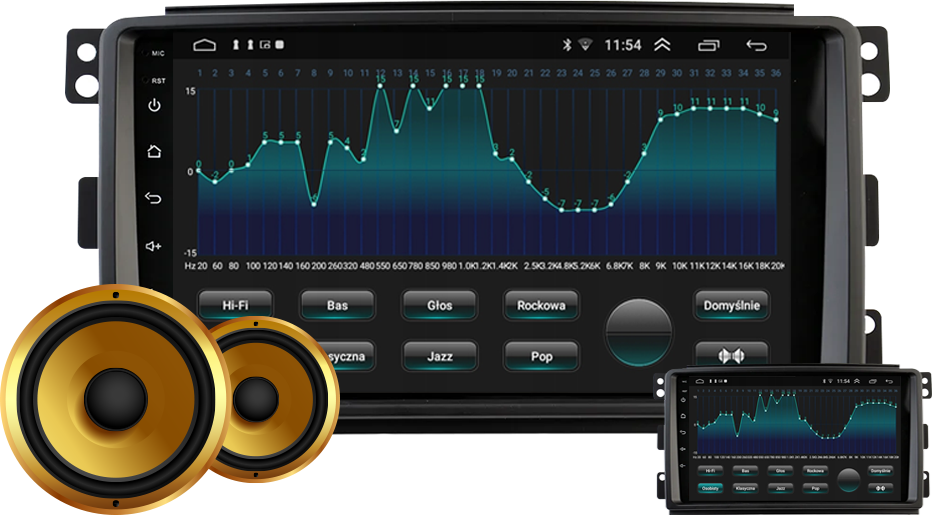Raise volume with the speaker plus icon
932x515 pixels.
coord(153,246)
